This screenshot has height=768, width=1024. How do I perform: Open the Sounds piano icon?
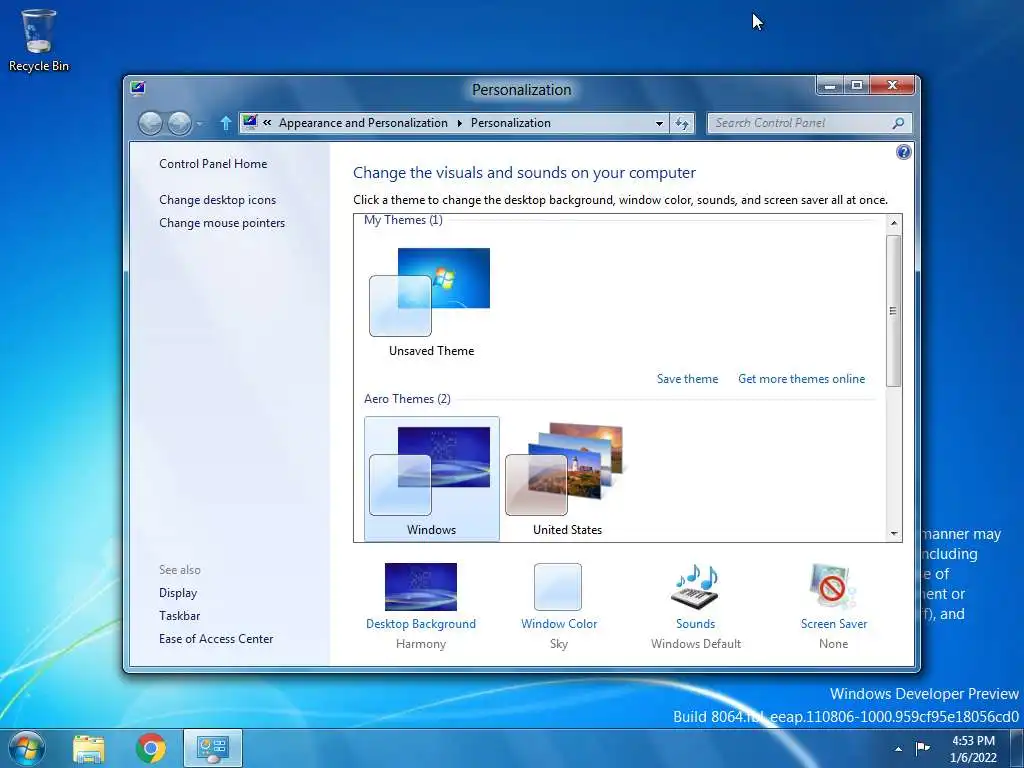tap(695, 586)
